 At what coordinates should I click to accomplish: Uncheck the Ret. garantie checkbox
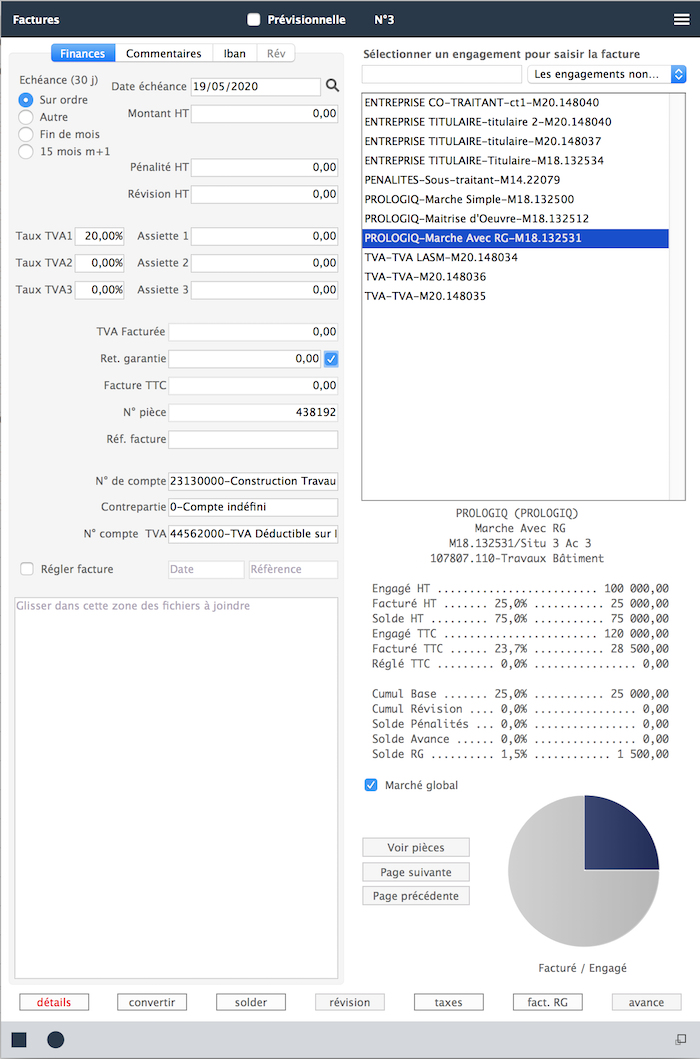click(331, 359)
